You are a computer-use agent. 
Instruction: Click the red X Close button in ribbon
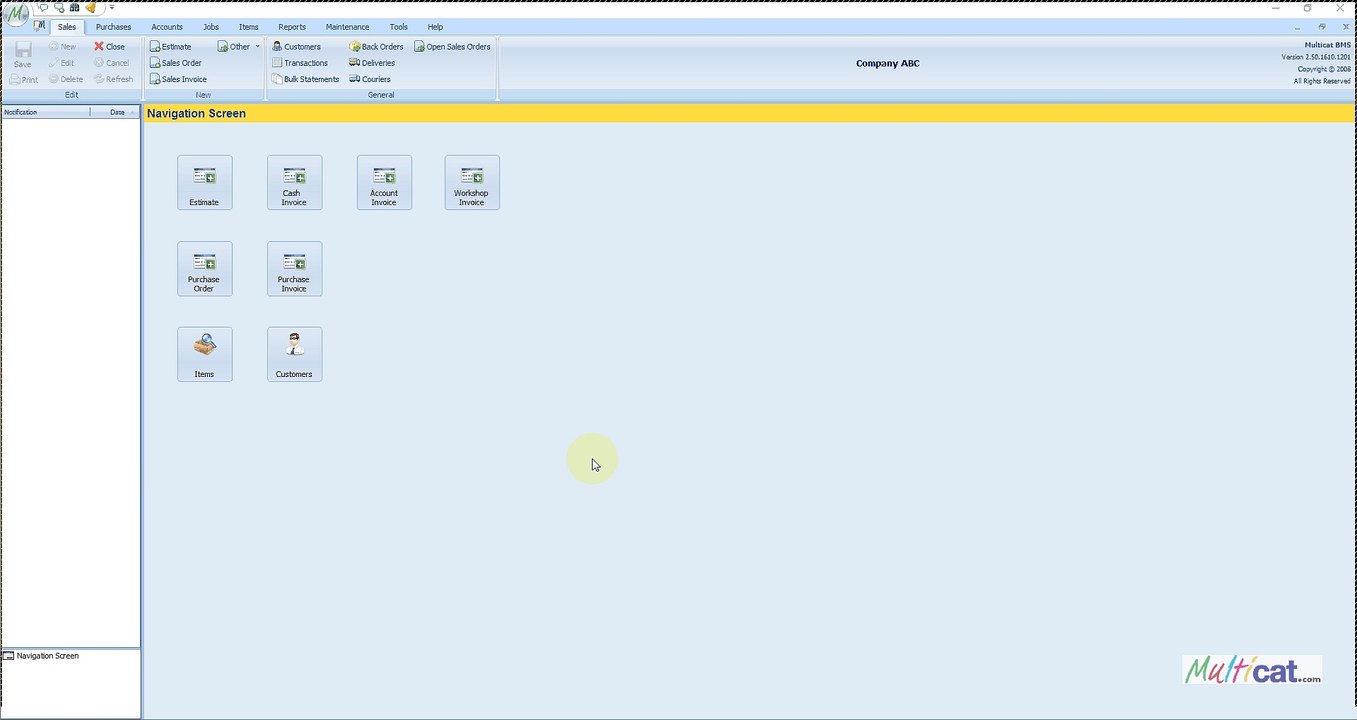(110, 47)
